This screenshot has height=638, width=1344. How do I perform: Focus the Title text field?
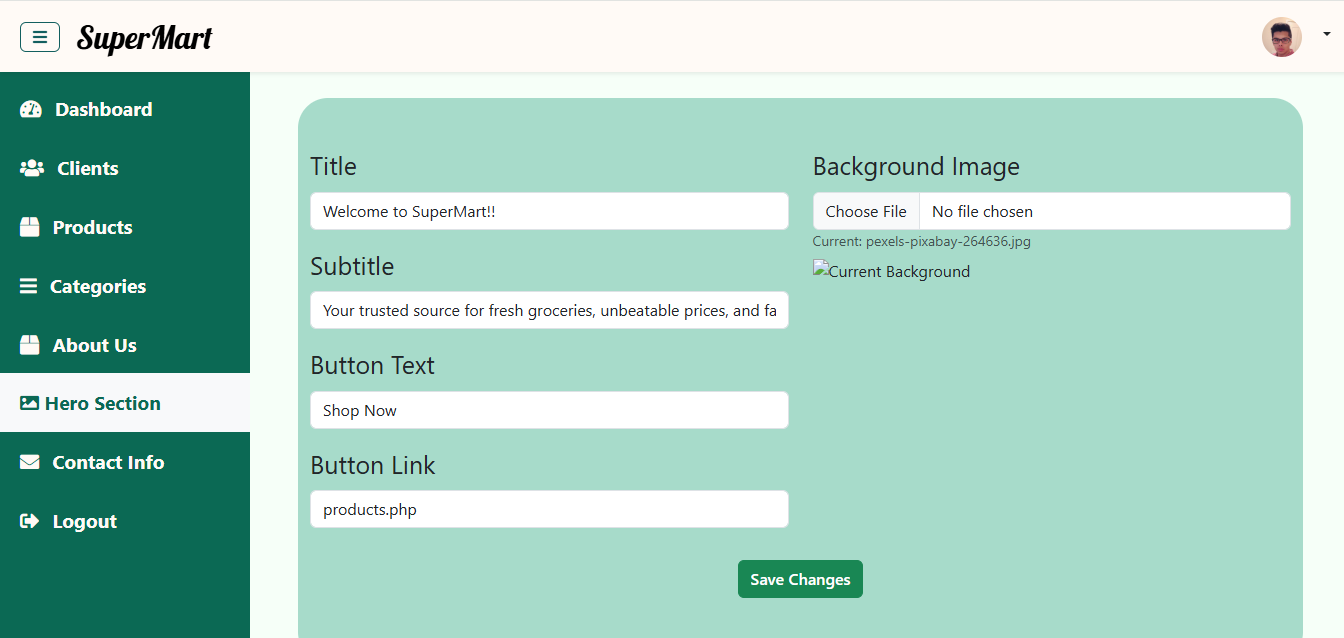pos(549,212)
